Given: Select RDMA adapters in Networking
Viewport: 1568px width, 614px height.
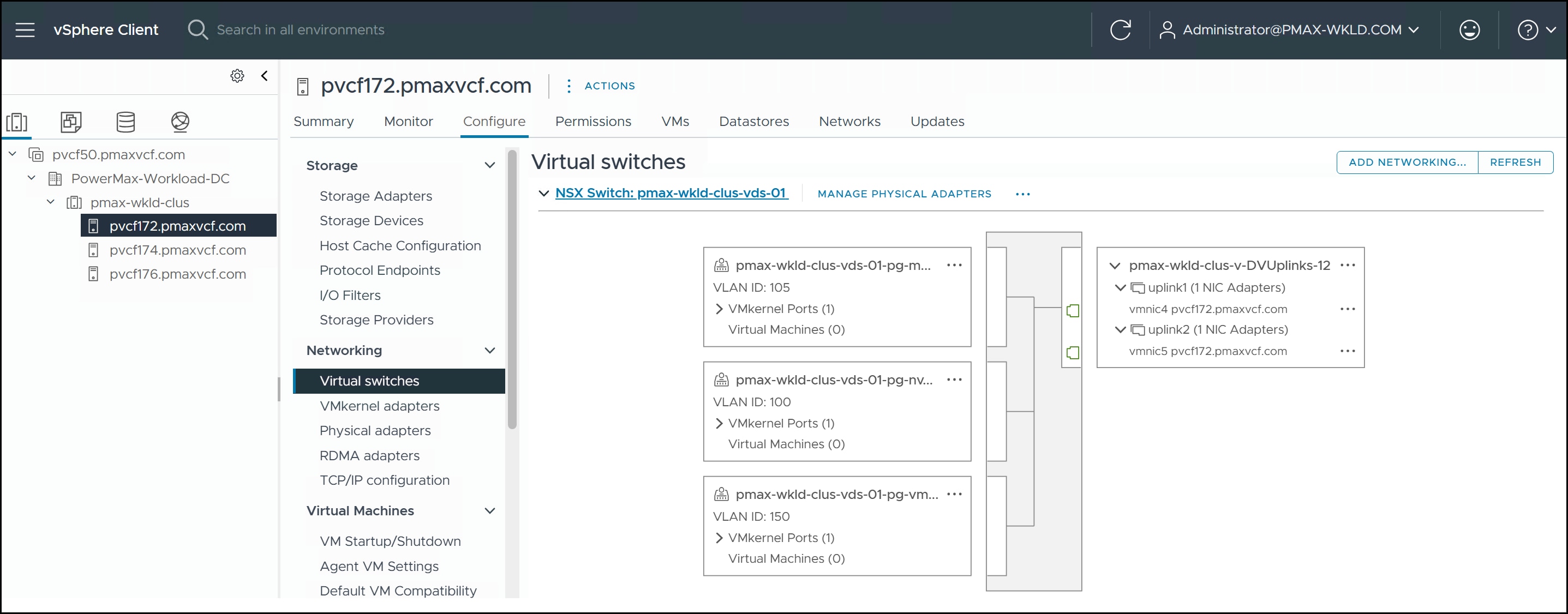Looking at the screenshot, I should tap(369, 456).
